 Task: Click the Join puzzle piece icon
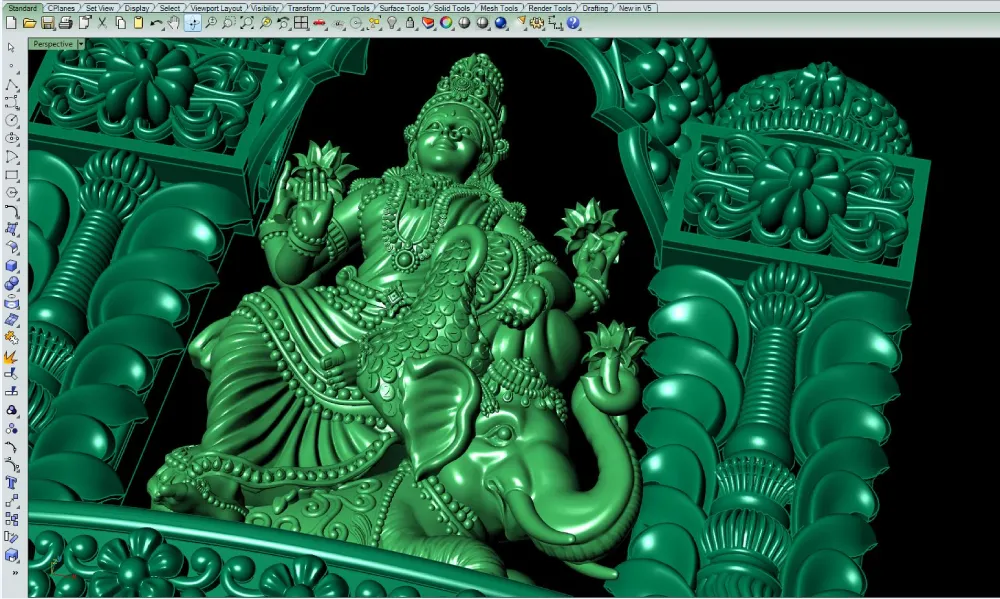click(x=11, y=338)
